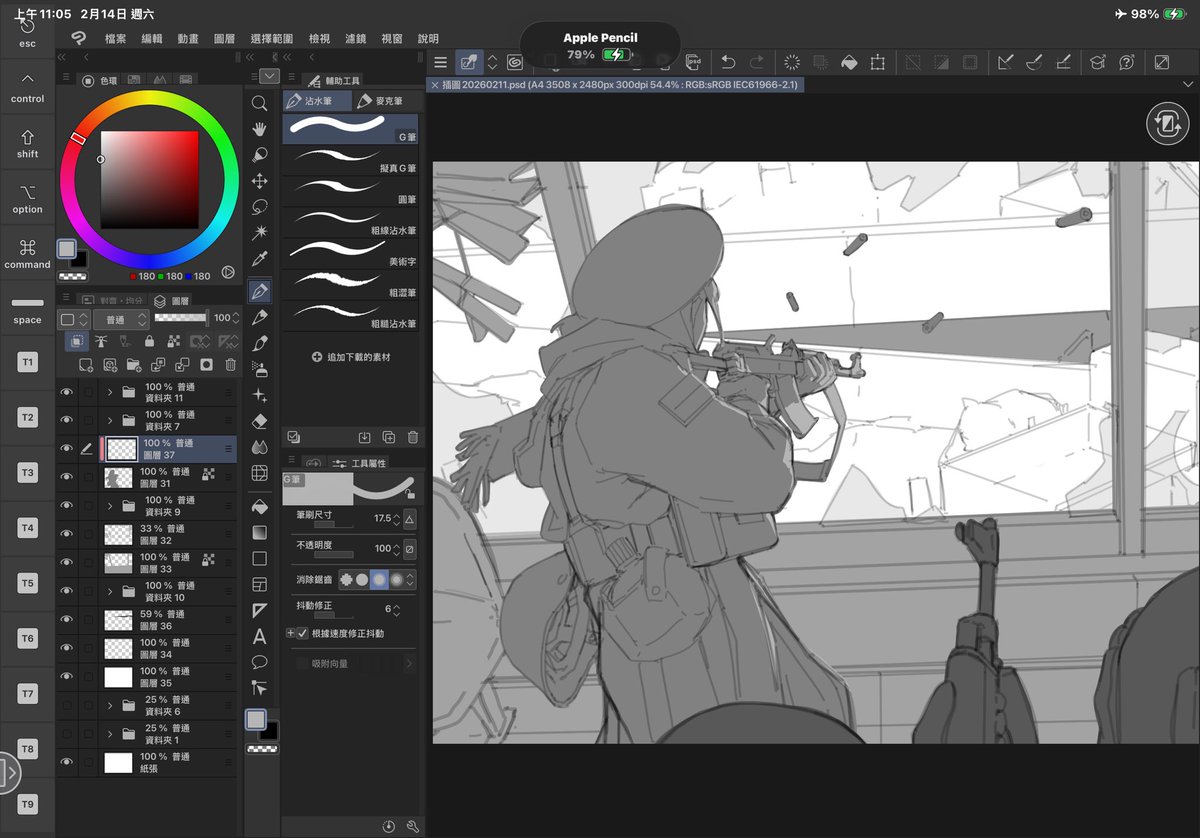Select the 圓筆 brush preset
1200x838 pixels.
pyautogui.click(x=351, y=189)
